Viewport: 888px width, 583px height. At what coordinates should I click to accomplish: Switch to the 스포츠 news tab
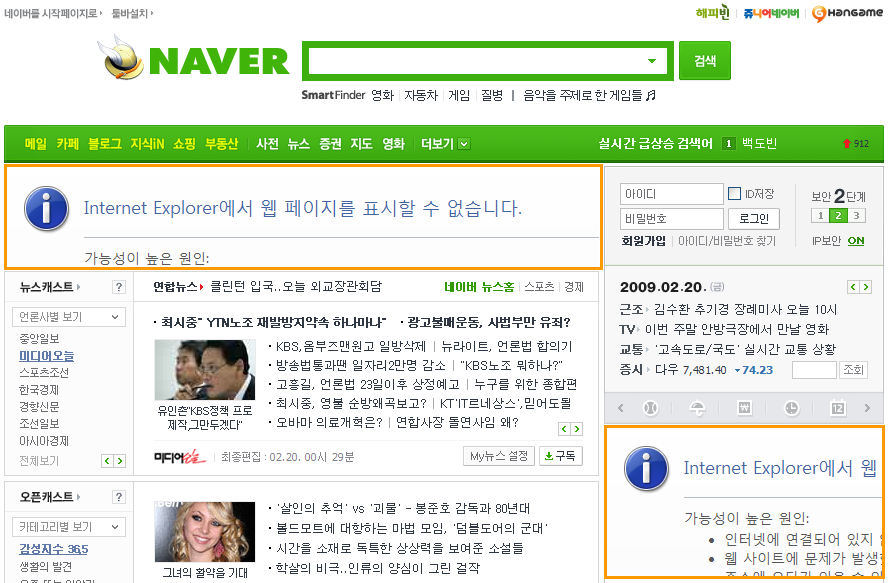tap(539, 287)
